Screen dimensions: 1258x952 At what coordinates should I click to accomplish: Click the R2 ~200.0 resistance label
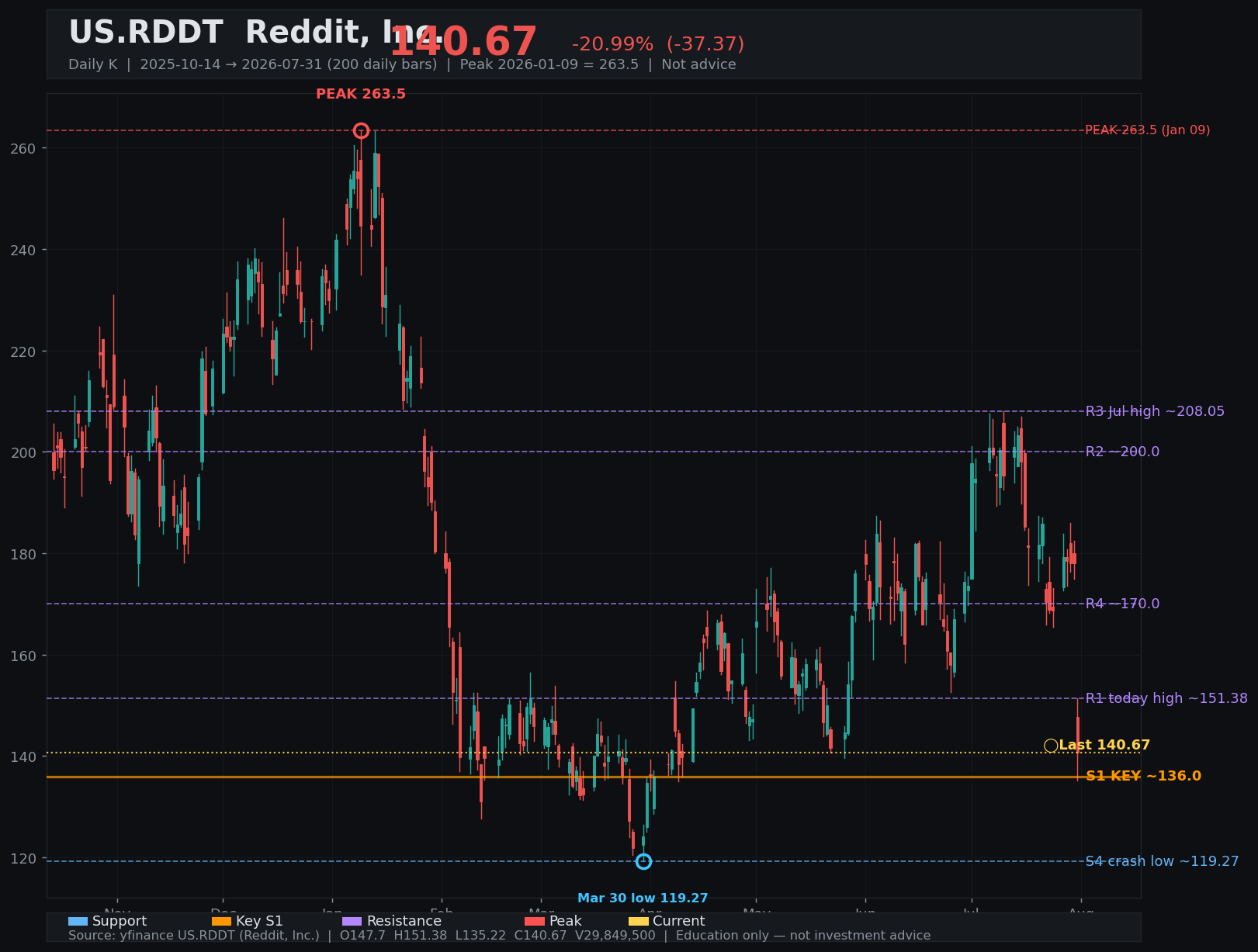click(1122, 452)
